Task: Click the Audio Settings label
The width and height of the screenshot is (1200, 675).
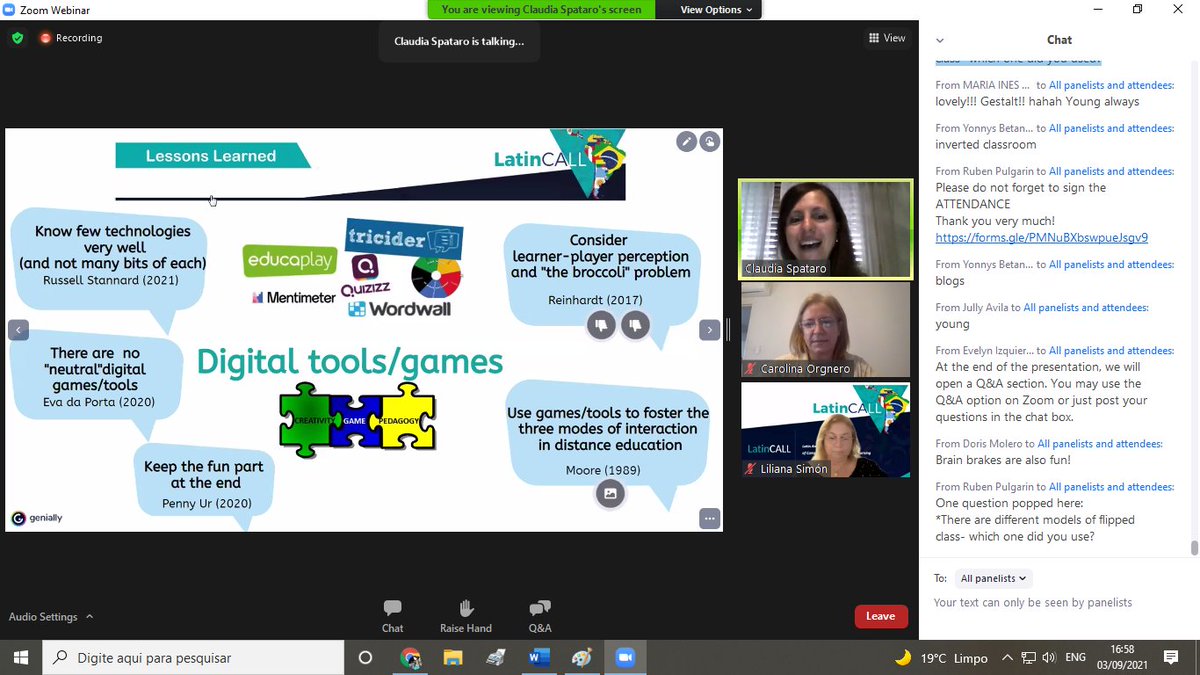Action: coord(43,617)
